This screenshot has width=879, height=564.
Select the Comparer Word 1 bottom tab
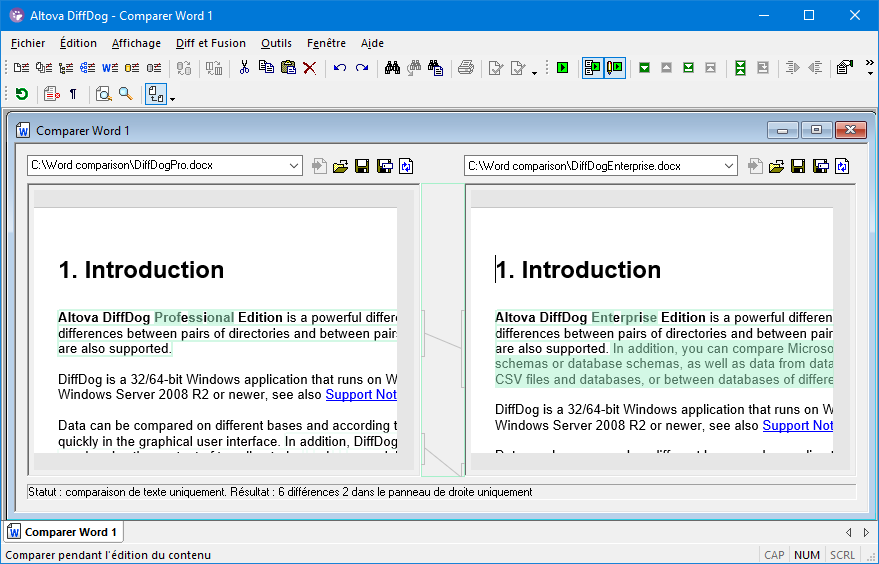tap(64, 531)
